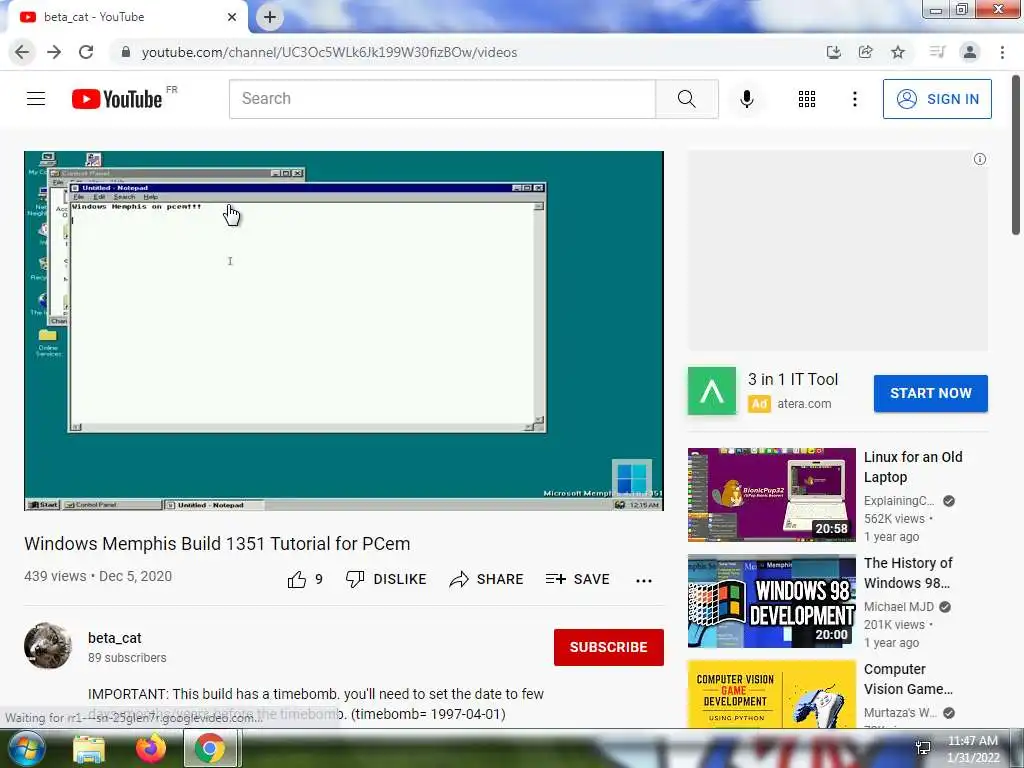
Task: Click the network tray icon
Action: tap(923, 748)
